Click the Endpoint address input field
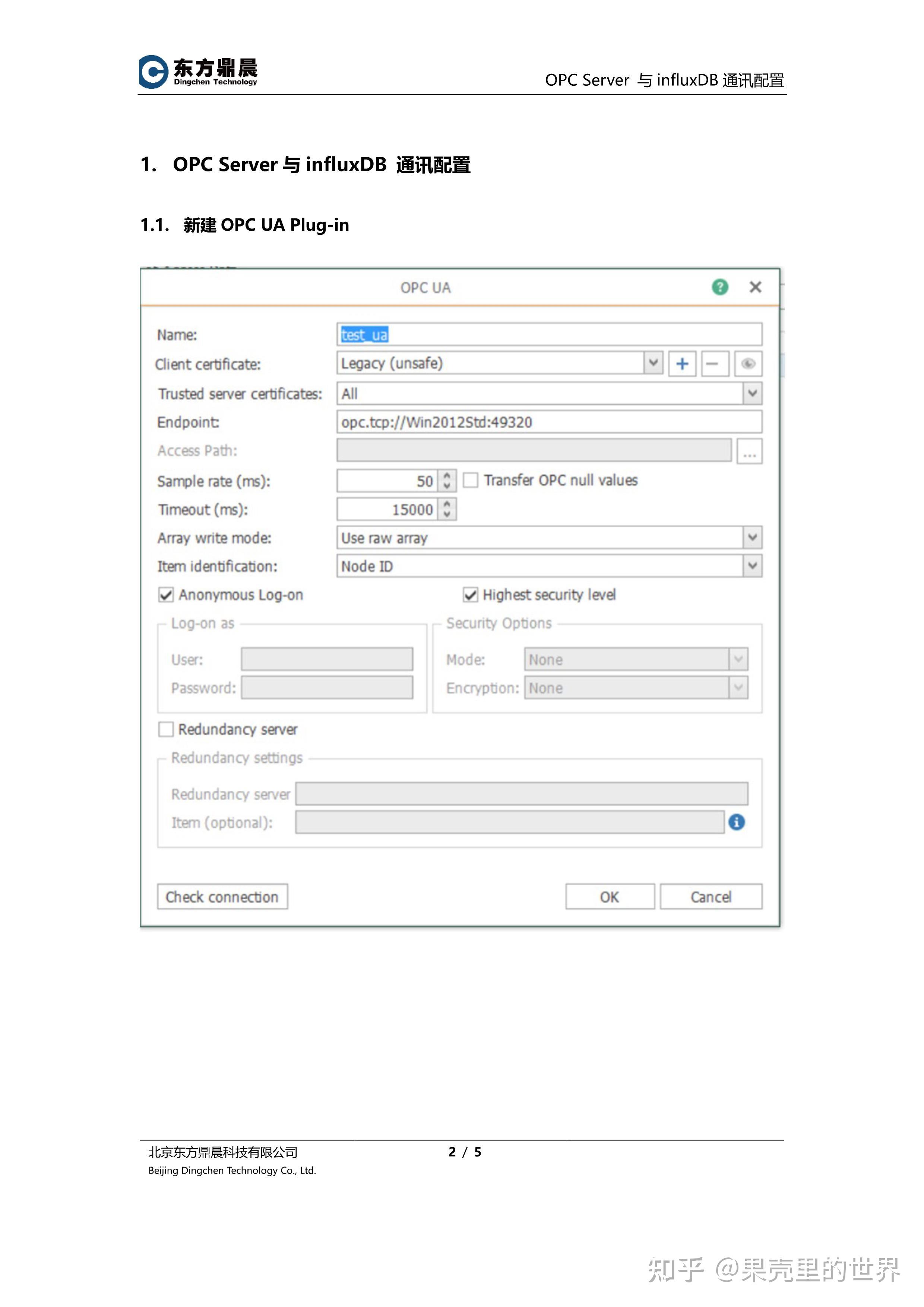 click(x=548, y=422)
